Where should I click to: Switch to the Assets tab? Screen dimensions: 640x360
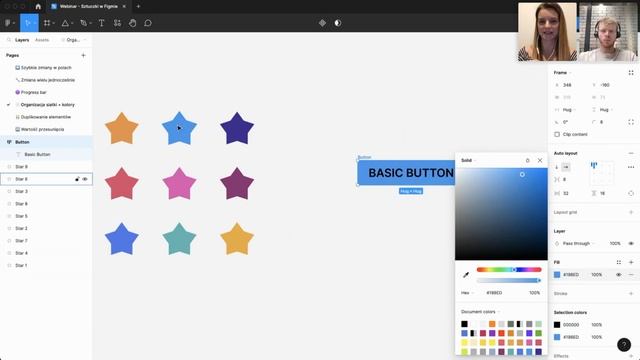pyautogui.click(x=42, y=40)
